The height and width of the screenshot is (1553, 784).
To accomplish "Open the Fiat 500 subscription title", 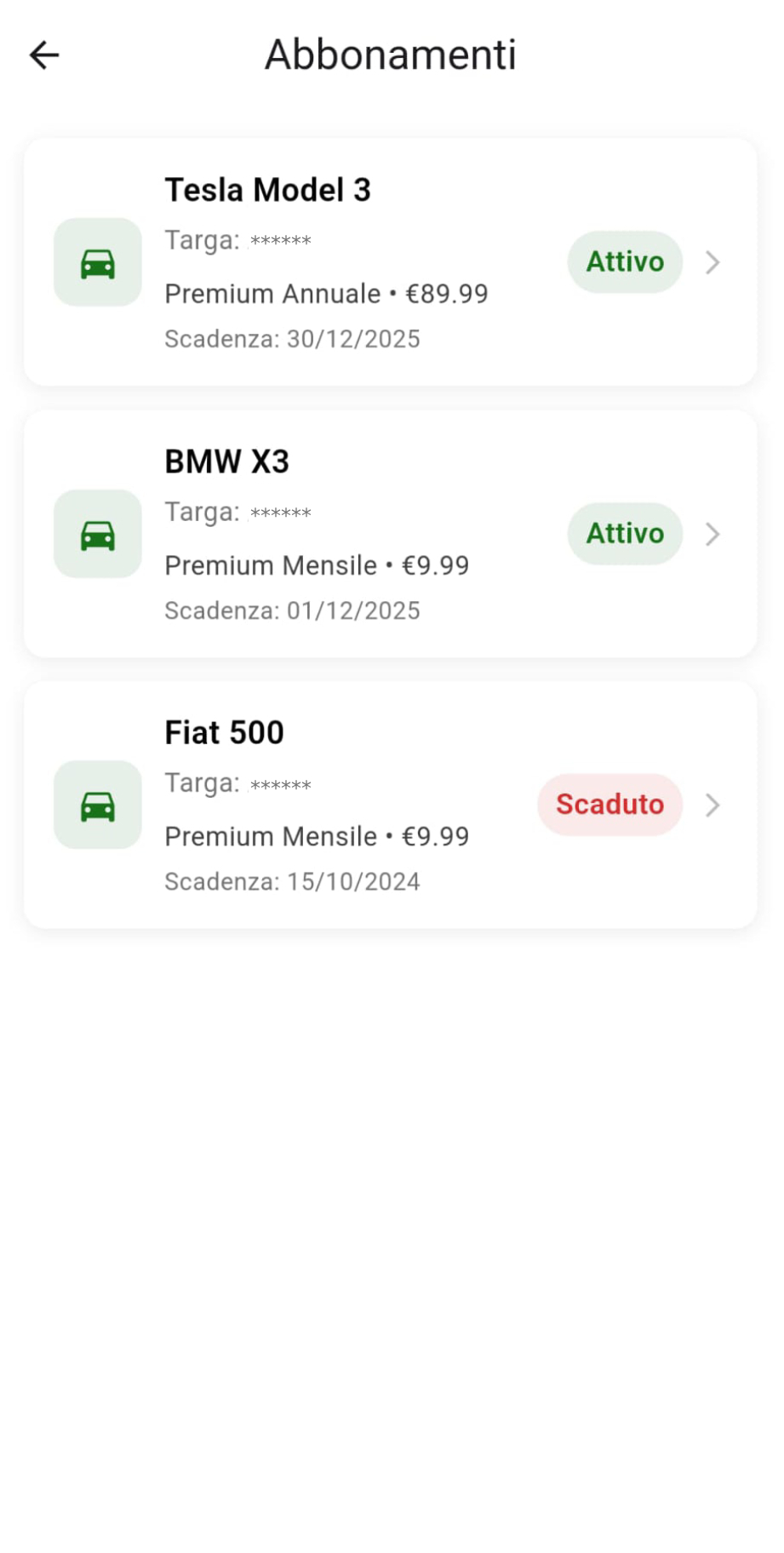I will point(224,732).
